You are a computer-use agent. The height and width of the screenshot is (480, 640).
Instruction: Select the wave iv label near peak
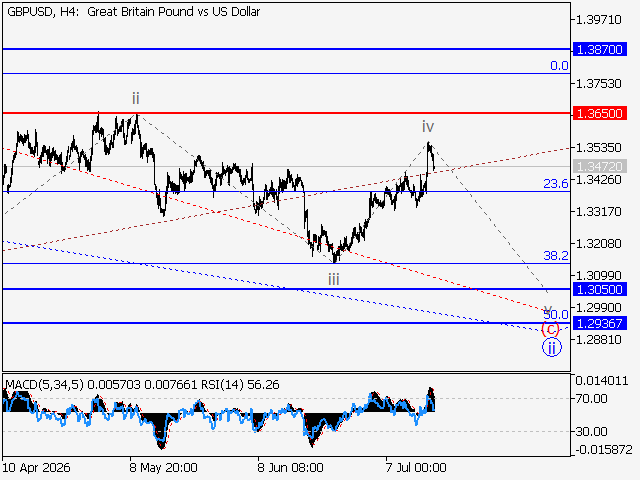point(428,127)
